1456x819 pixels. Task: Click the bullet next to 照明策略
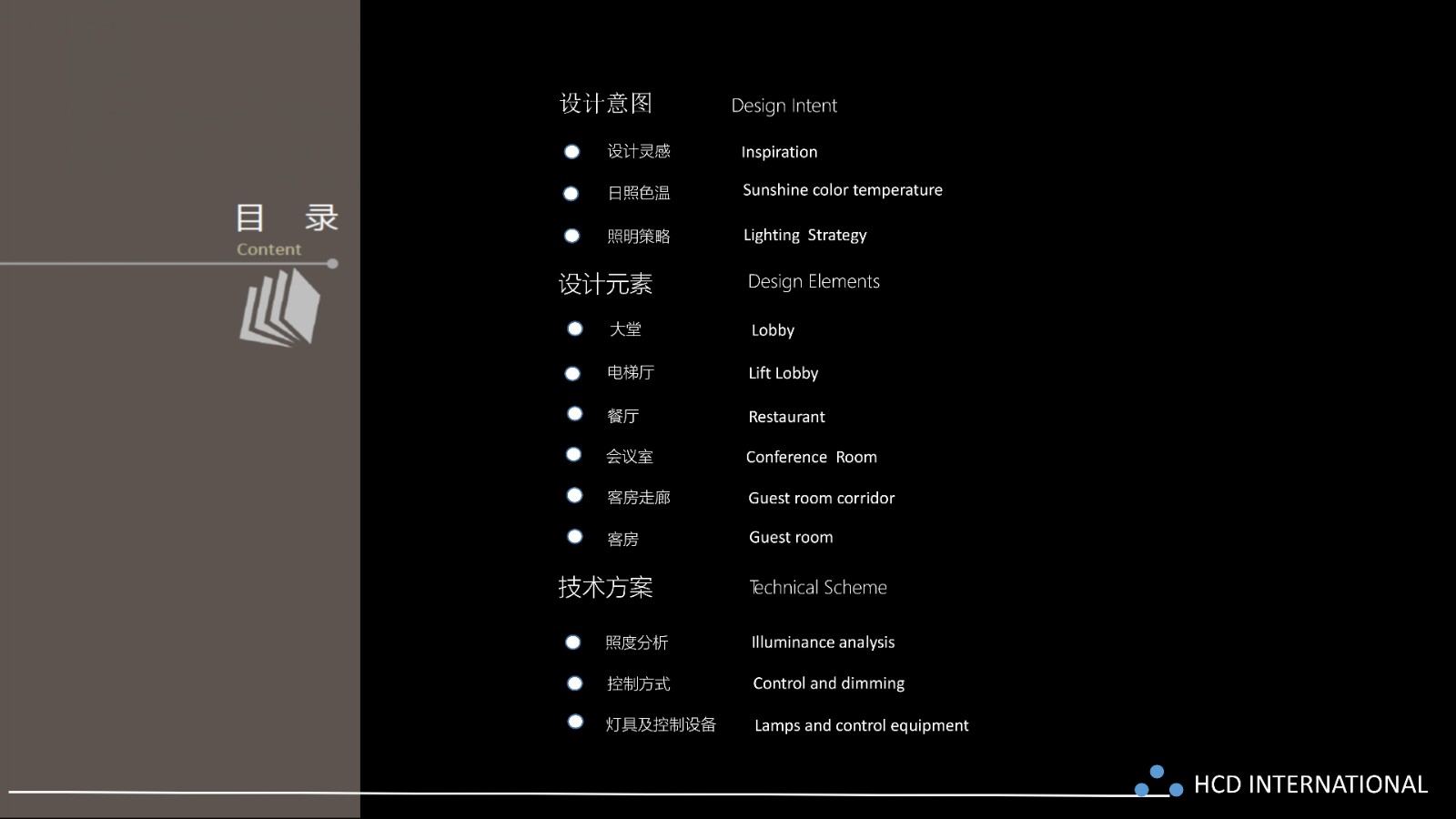click(571, 236)
